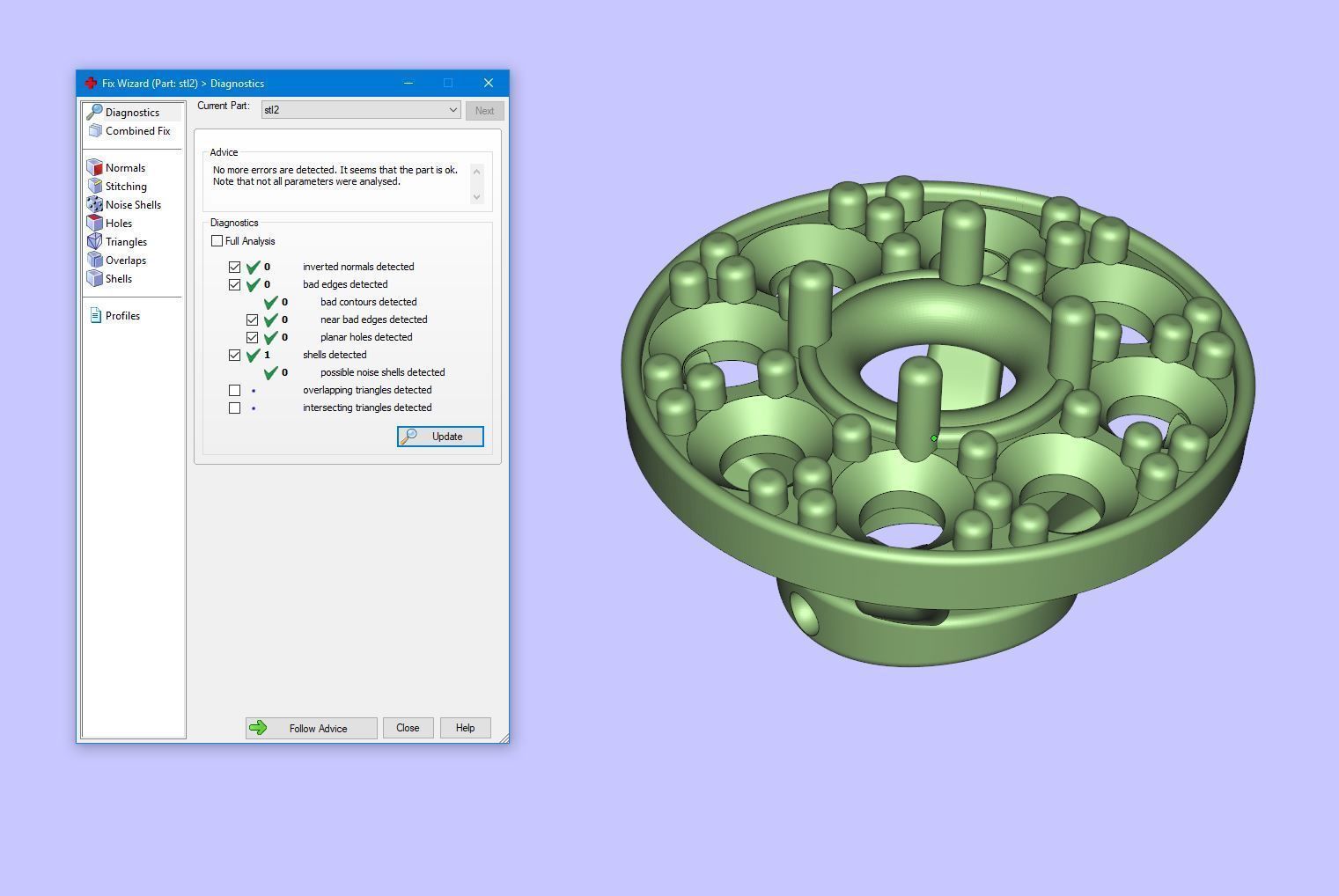This screenshot has height=896, width=1339.
Task: Select the Holes fix page
Action: coord(110,224)
